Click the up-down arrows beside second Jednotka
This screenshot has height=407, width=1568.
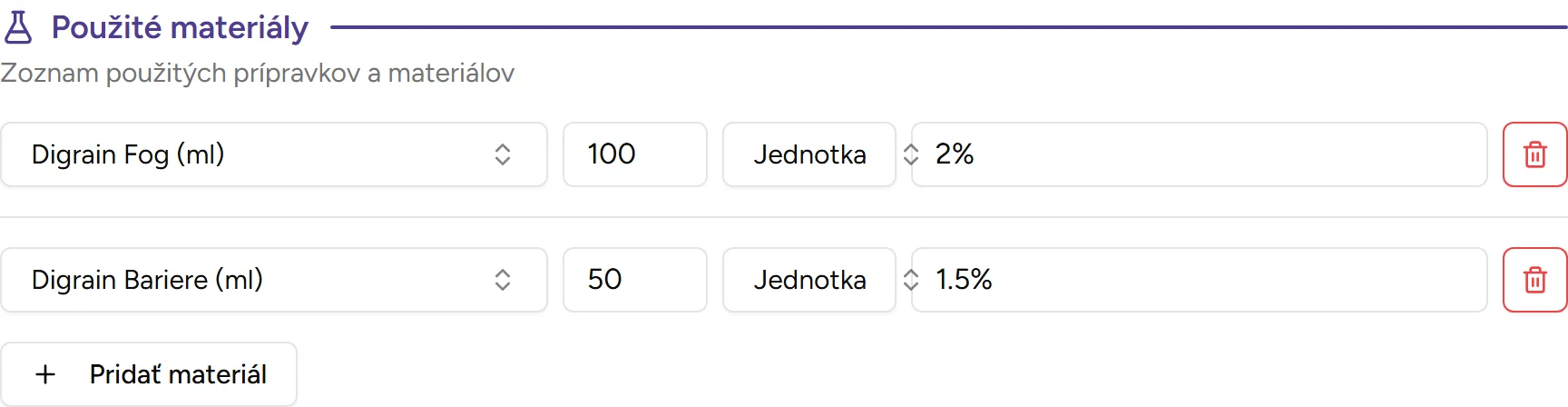click(911, 280)
